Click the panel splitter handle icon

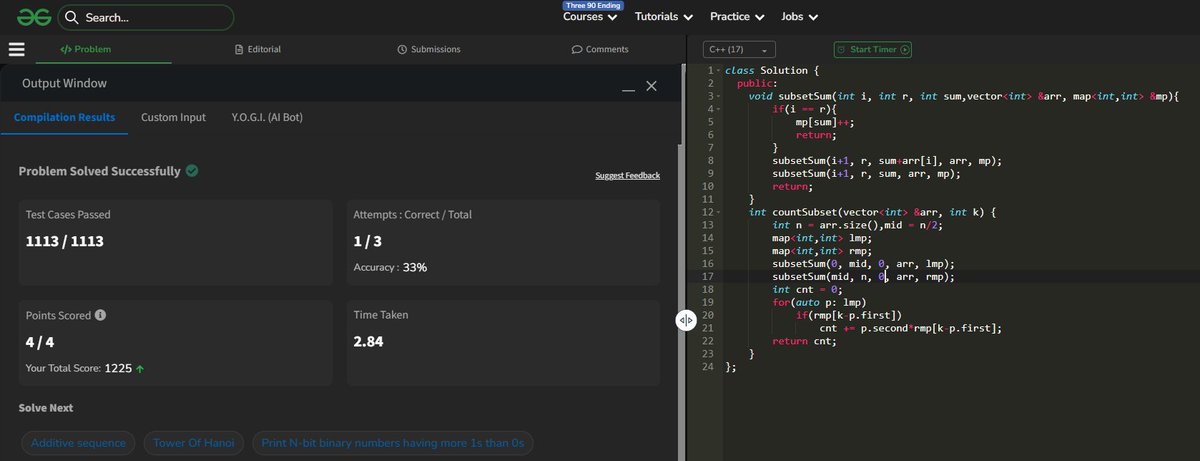(686, 320)
